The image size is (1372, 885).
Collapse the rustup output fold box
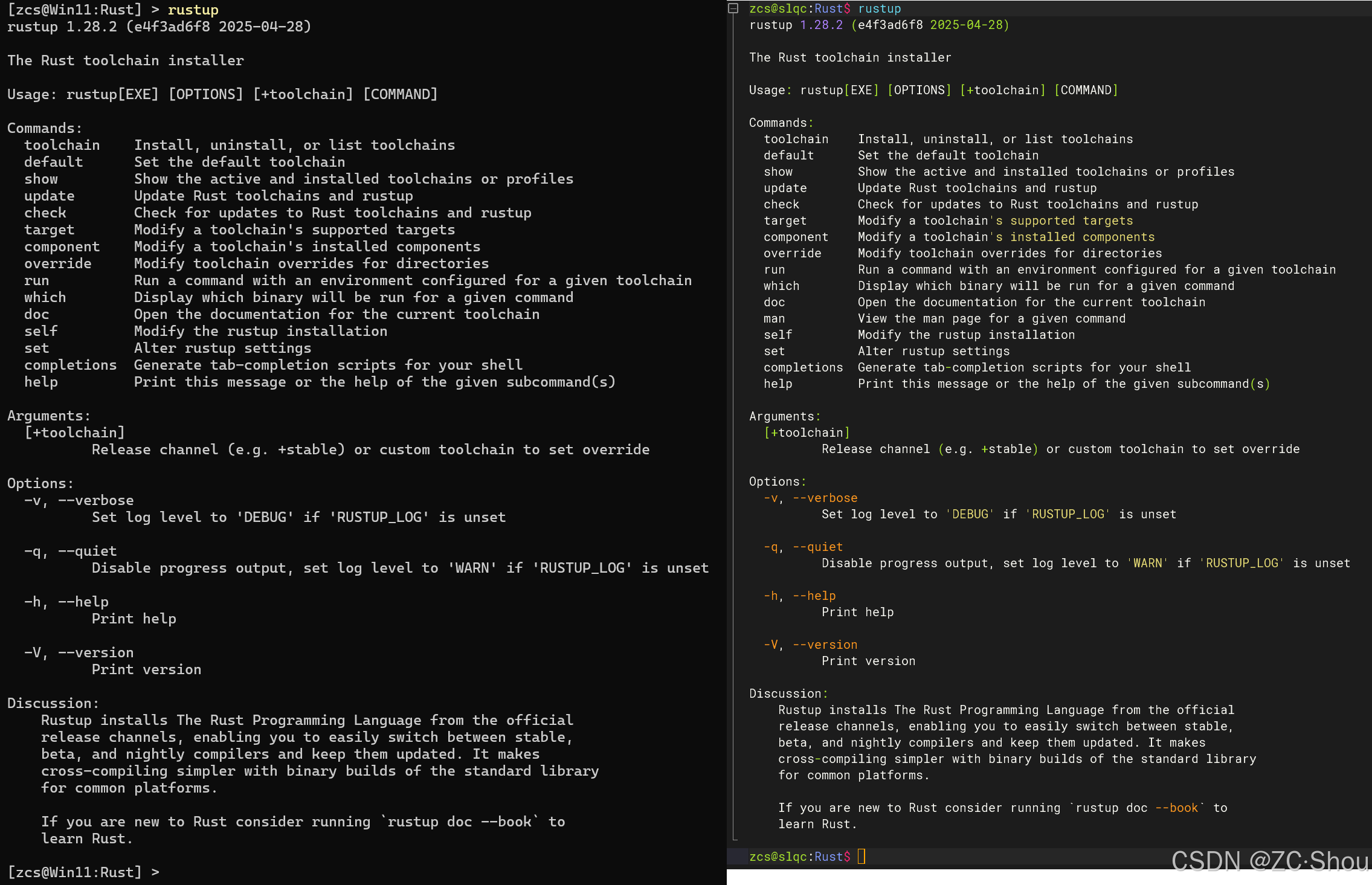point(733,8)
